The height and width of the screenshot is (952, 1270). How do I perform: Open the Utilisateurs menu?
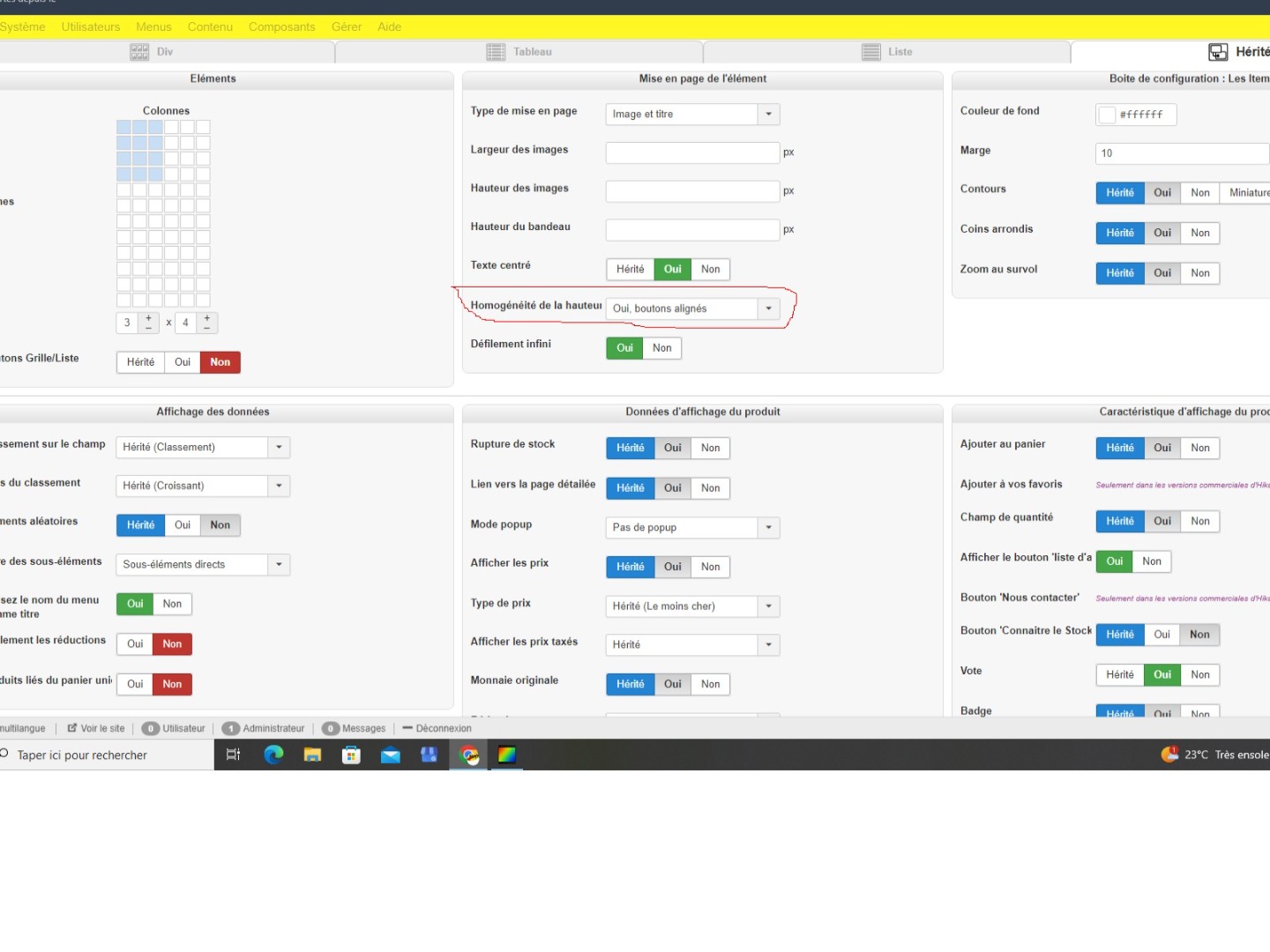(91, 26)
